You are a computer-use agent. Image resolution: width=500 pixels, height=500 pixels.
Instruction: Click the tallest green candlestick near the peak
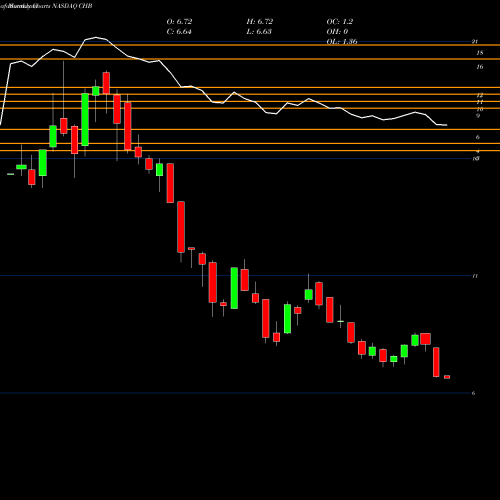click(85, 120)
